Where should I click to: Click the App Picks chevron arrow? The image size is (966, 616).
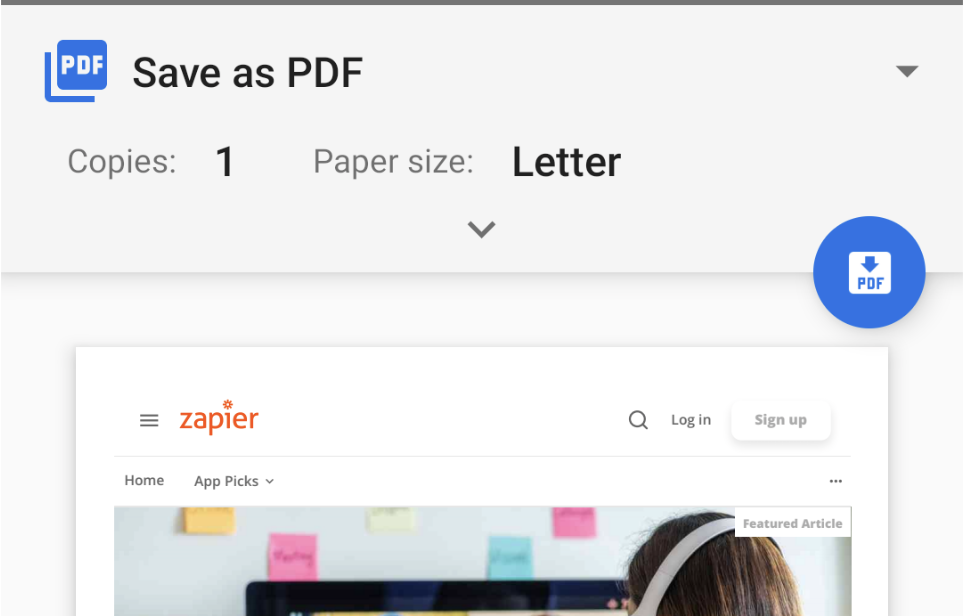coord(269,482)
